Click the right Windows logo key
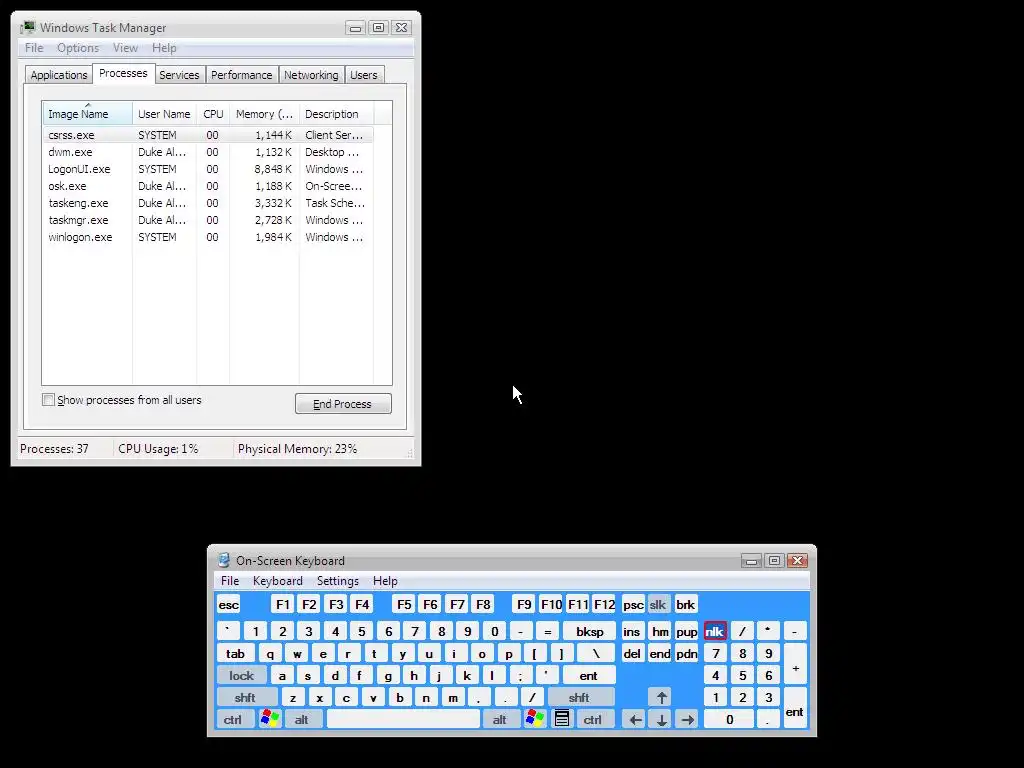 pyautogui.click(x=534, y=719)
